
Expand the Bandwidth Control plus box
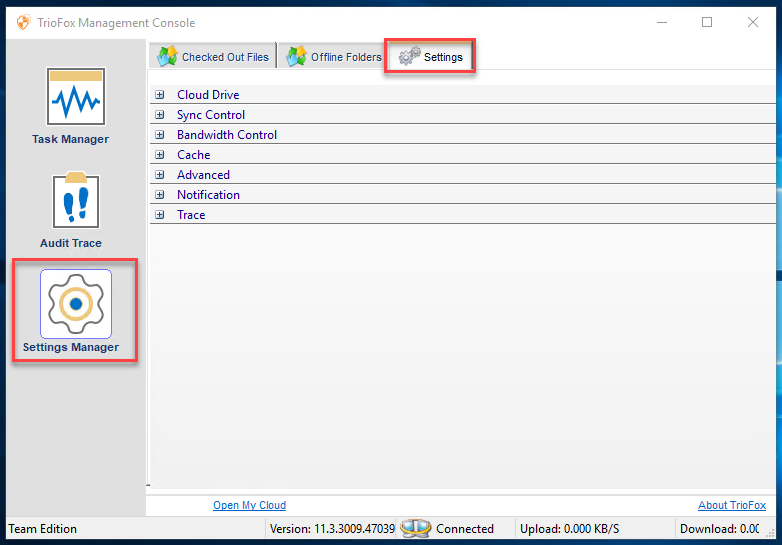pos(160,135)
